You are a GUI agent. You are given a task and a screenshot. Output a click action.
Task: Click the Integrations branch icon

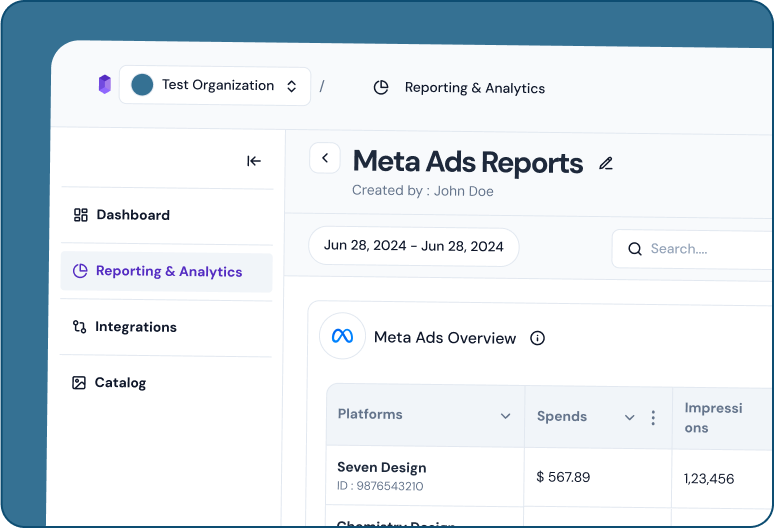pos(79,326)
